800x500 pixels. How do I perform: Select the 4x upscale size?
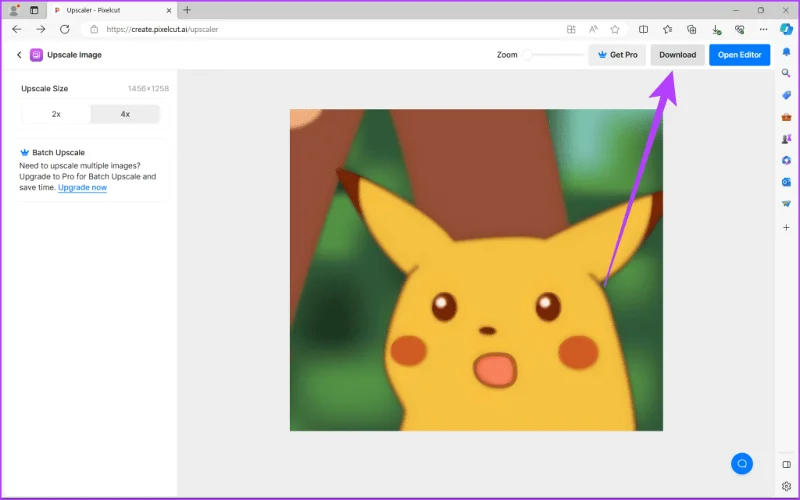coord(125,114)
